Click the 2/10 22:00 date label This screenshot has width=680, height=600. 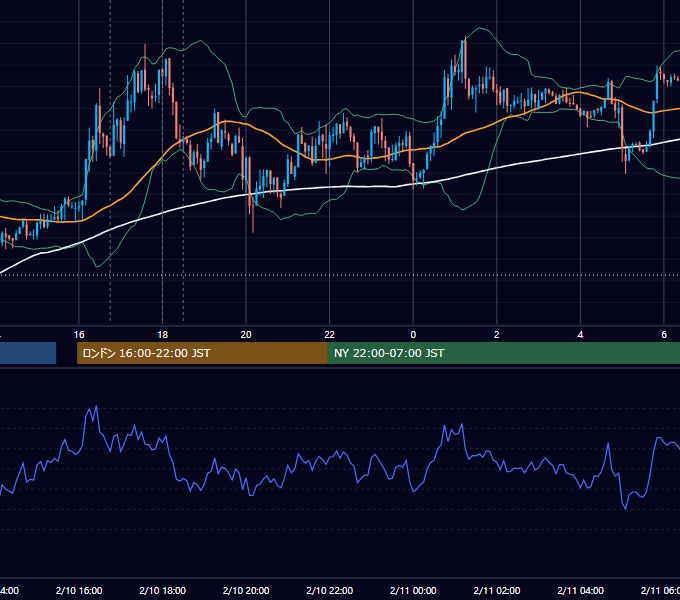pos(330,590)
